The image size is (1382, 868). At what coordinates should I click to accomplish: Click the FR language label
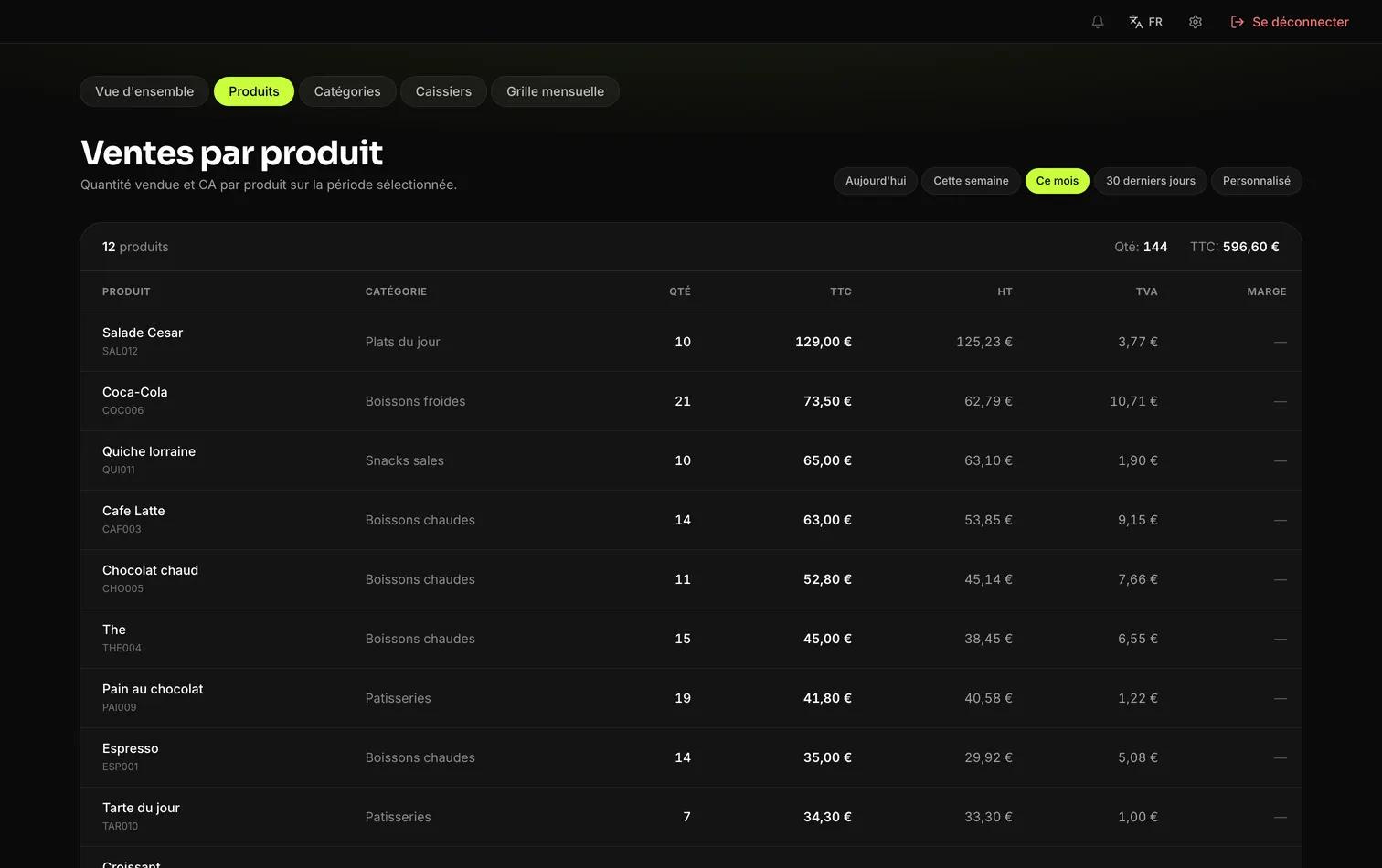(x=1155, y=22)
